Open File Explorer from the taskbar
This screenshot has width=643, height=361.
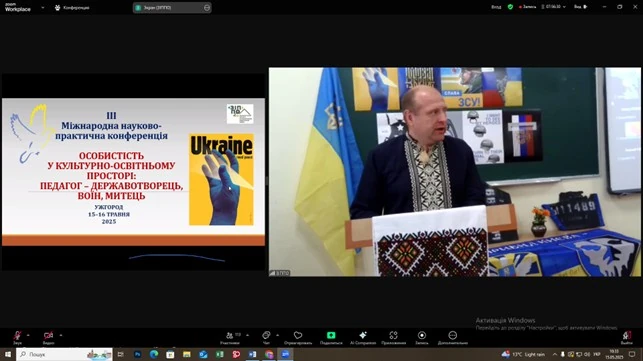(x=187, y=354)
